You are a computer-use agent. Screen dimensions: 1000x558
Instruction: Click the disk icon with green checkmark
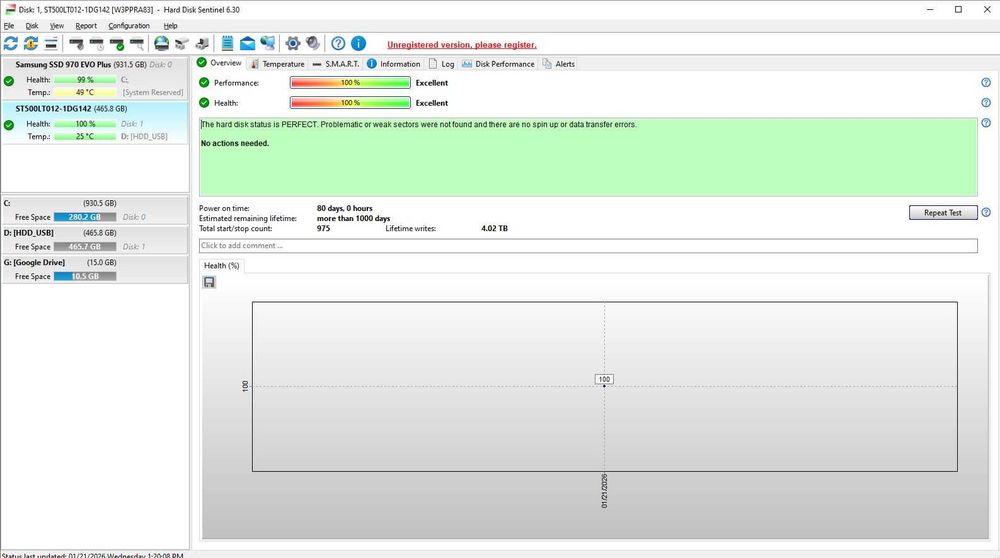point(117,43)
